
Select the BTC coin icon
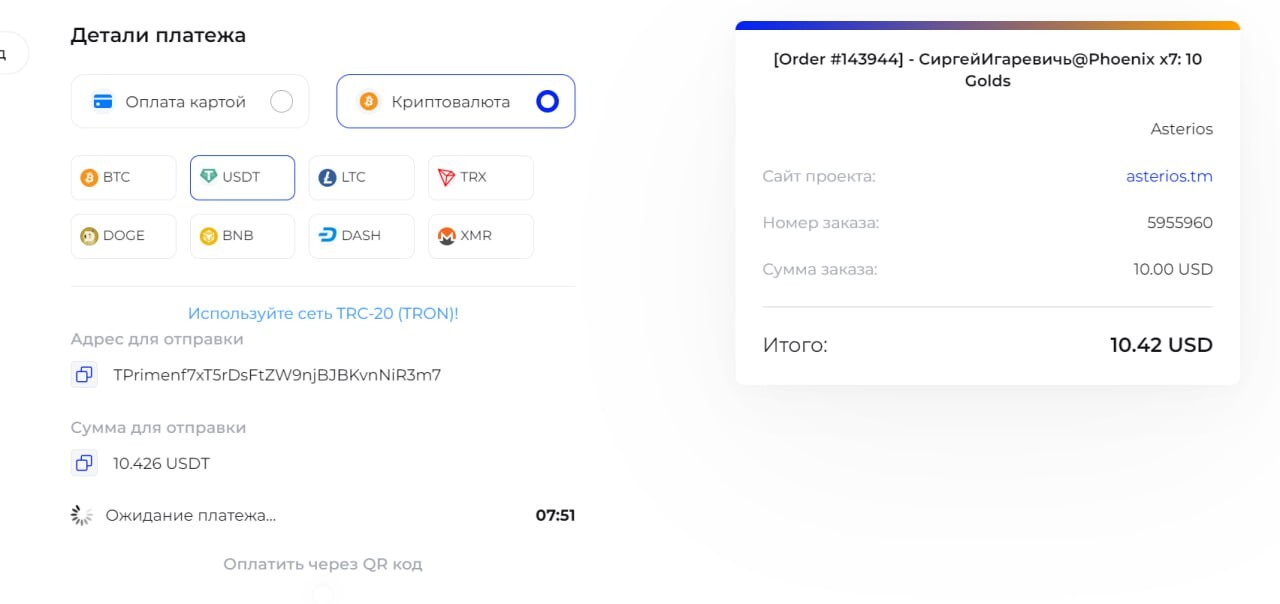[90, 178]
